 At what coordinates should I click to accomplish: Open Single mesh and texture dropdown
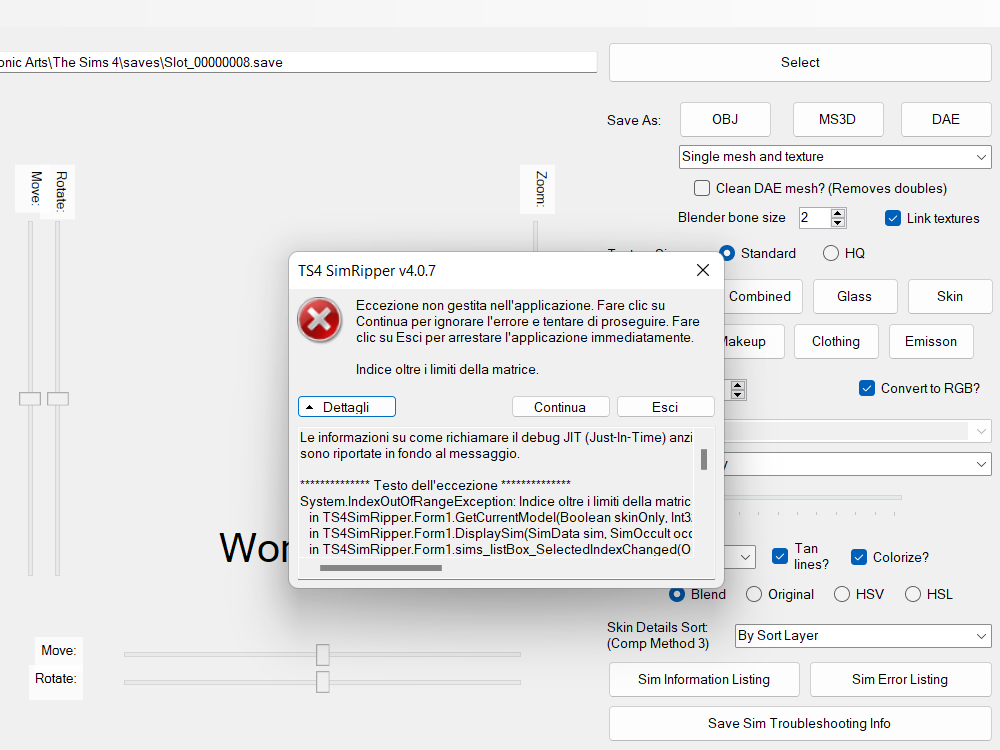pos(835,157)
